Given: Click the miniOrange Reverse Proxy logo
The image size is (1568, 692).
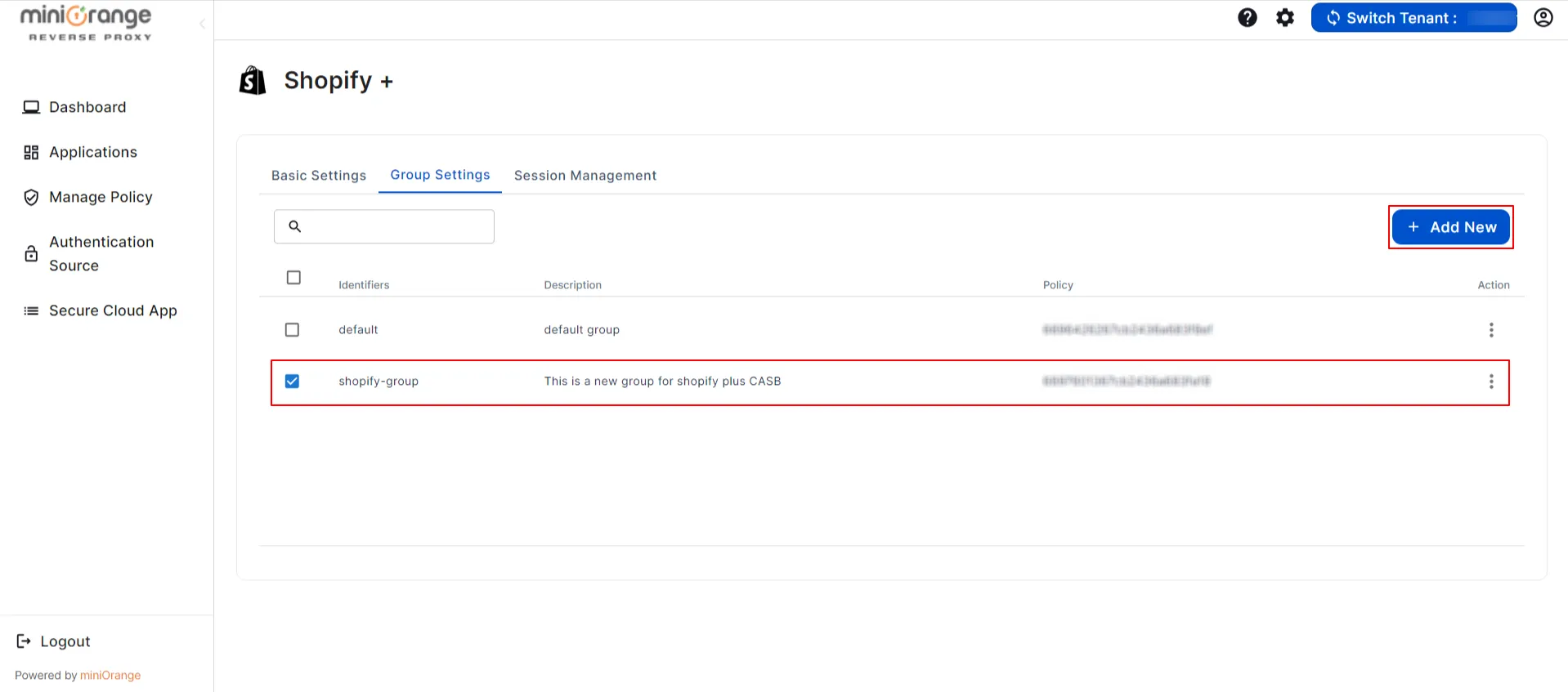Looking at the screenshot, I should 86,24.
